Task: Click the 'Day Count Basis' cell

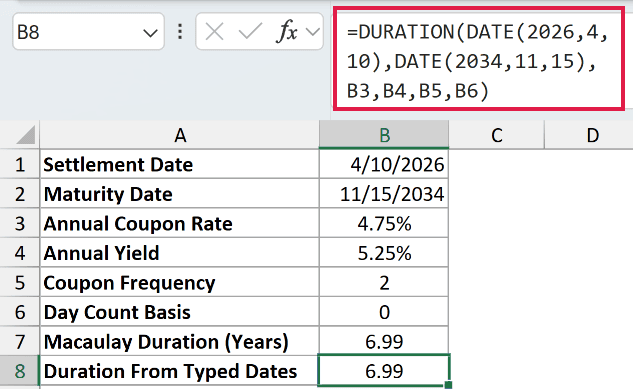Action: tap(180, 312)
